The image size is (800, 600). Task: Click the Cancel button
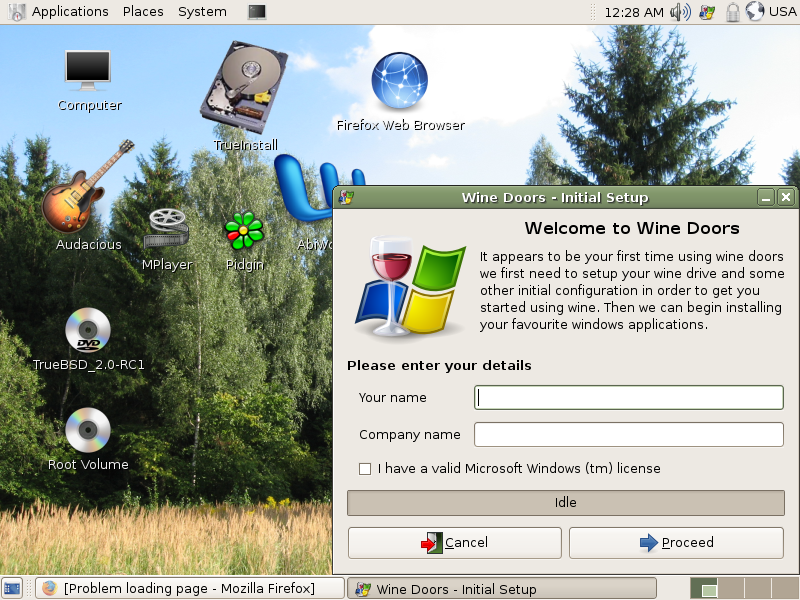pyautogui.click(x=455, y=543)
